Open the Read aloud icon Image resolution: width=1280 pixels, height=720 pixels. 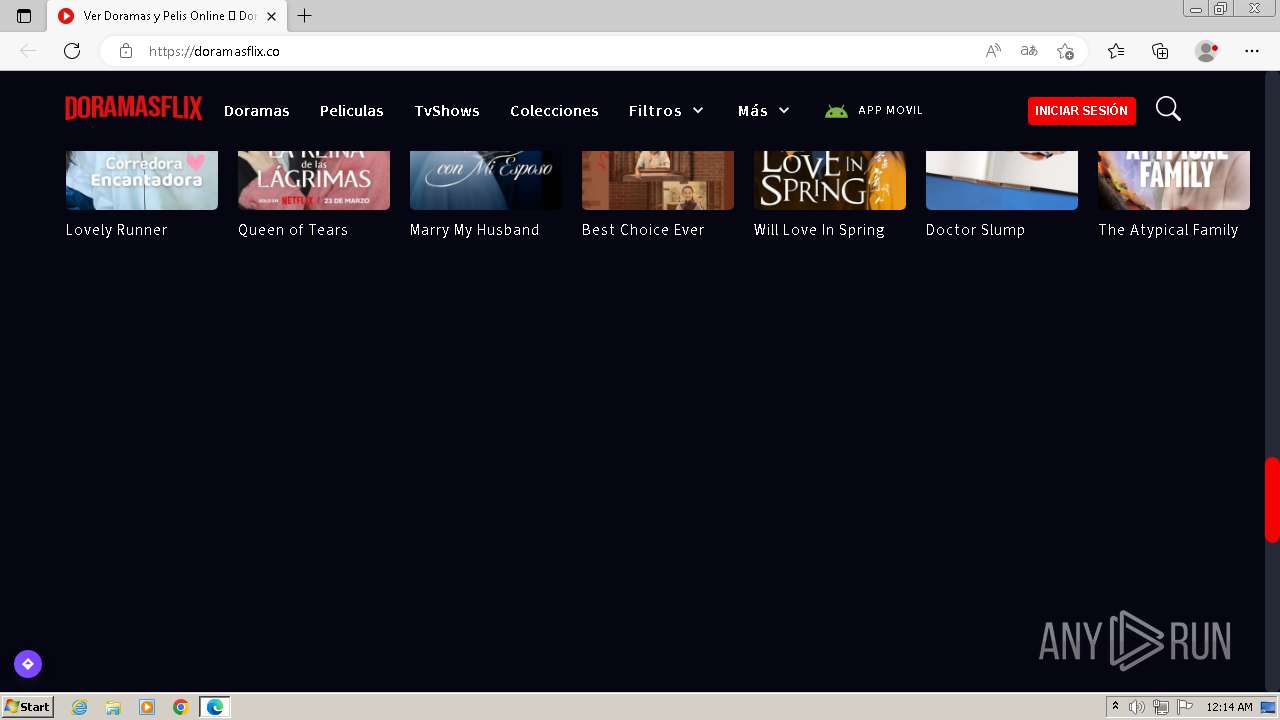(x=993, y=51)
